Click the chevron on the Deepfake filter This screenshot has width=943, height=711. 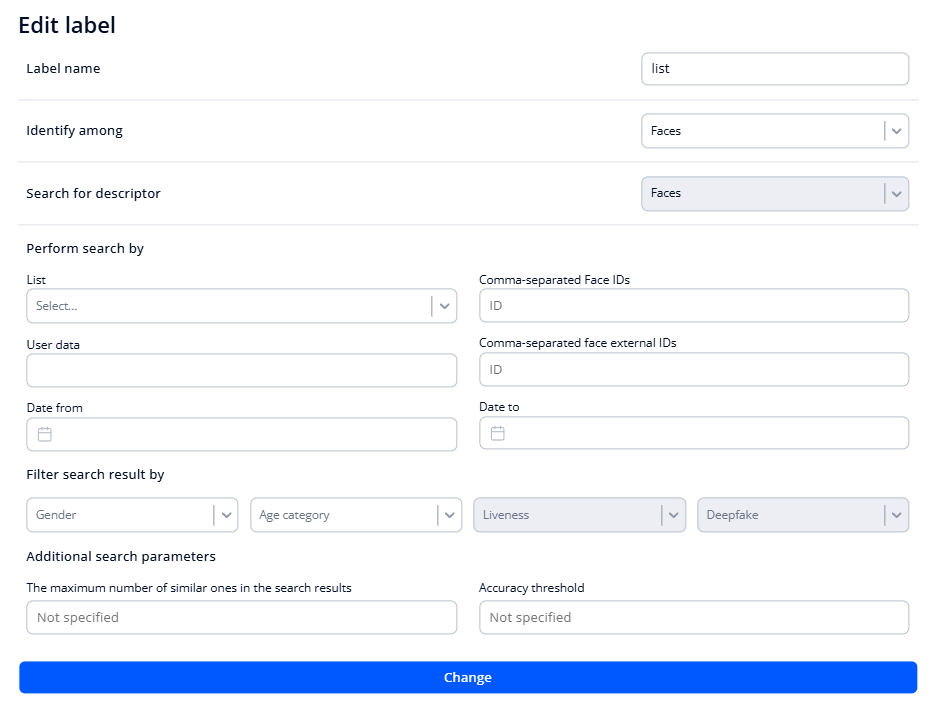point(895,514)
